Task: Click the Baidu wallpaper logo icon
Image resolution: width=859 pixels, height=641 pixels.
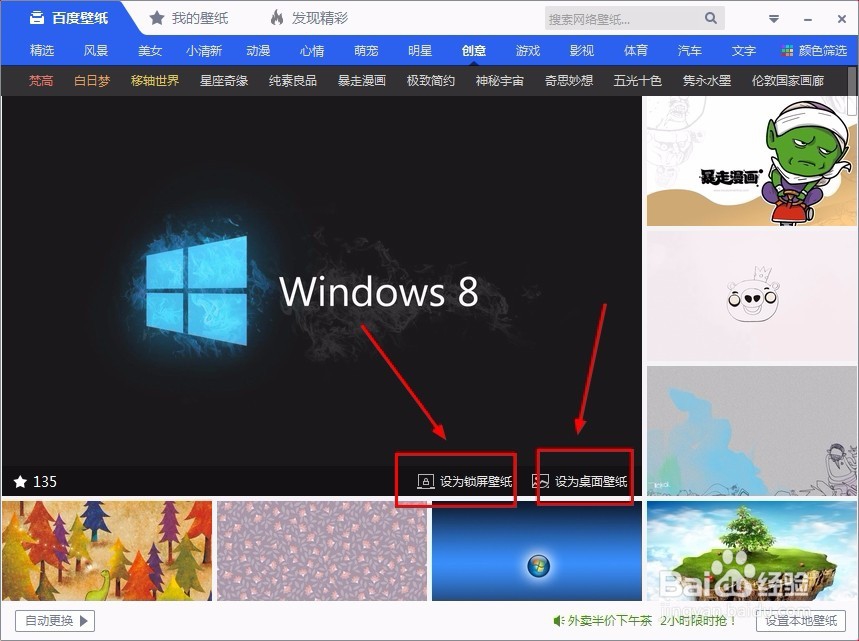Action: point(37,18)
